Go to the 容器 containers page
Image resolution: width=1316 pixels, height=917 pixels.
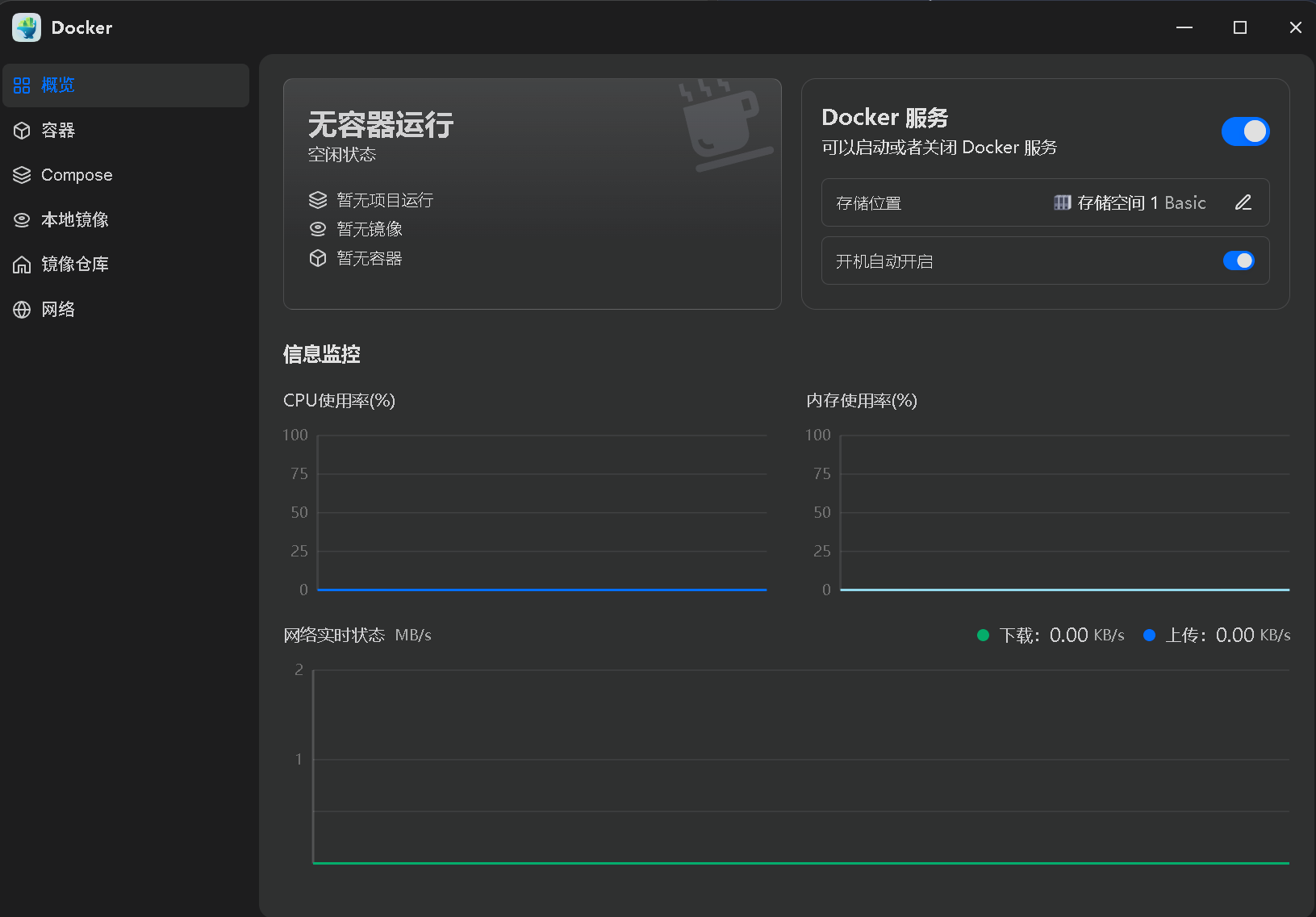(x=126, y=131)
